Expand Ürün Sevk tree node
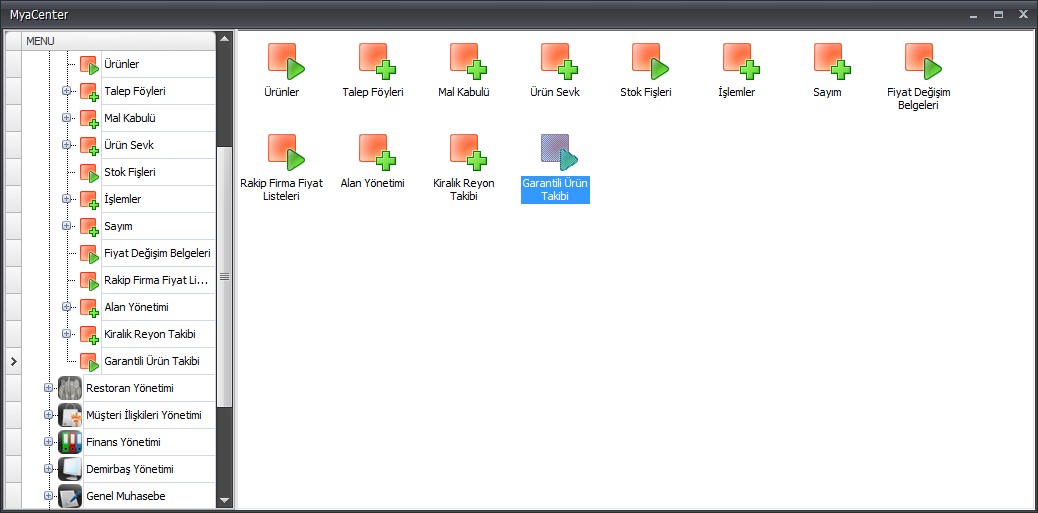 click(66, 144)
